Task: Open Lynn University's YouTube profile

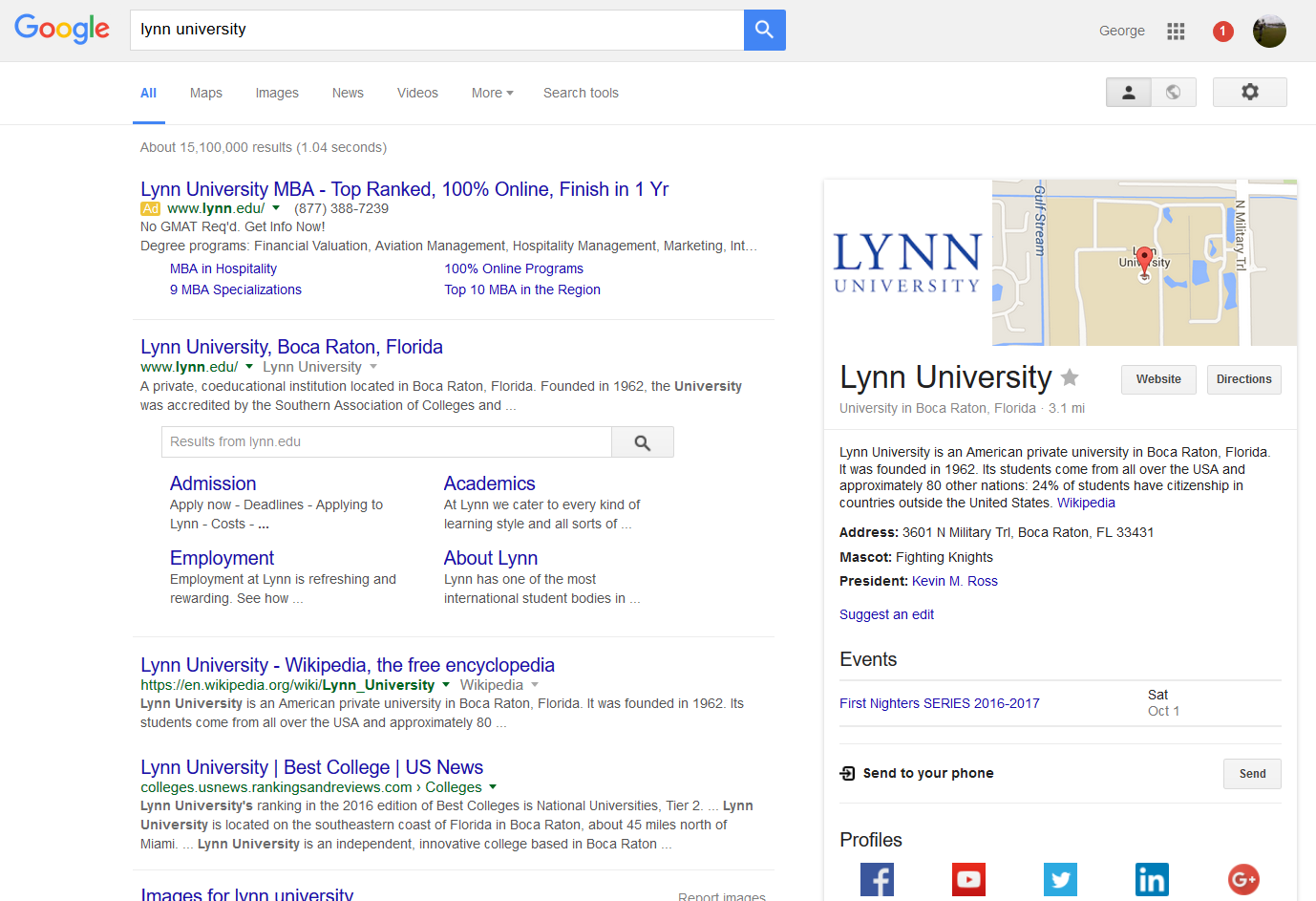Action: point(968,879)
